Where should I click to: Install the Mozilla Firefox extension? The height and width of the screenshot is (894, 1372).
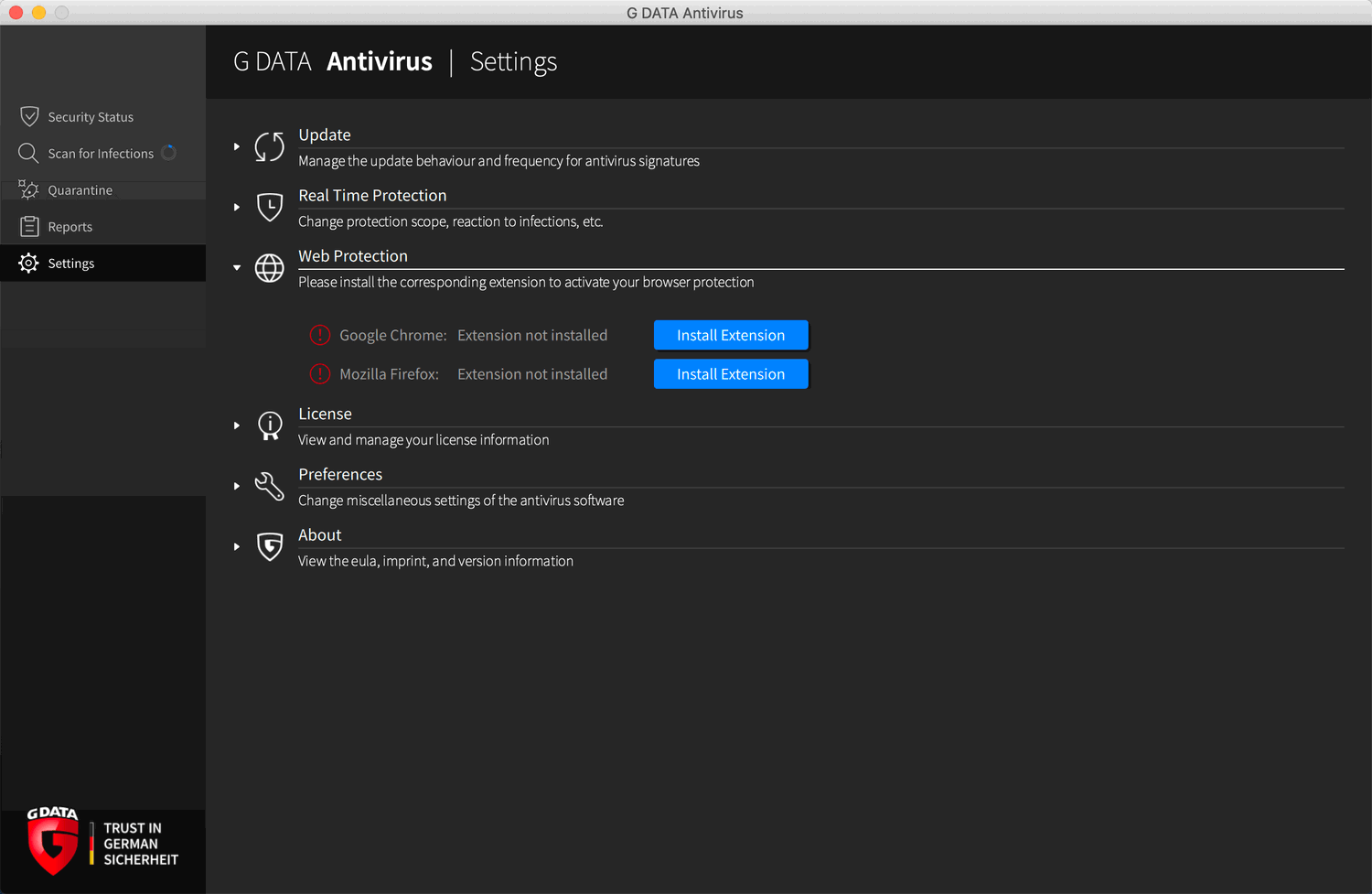(x=731, y=374)
